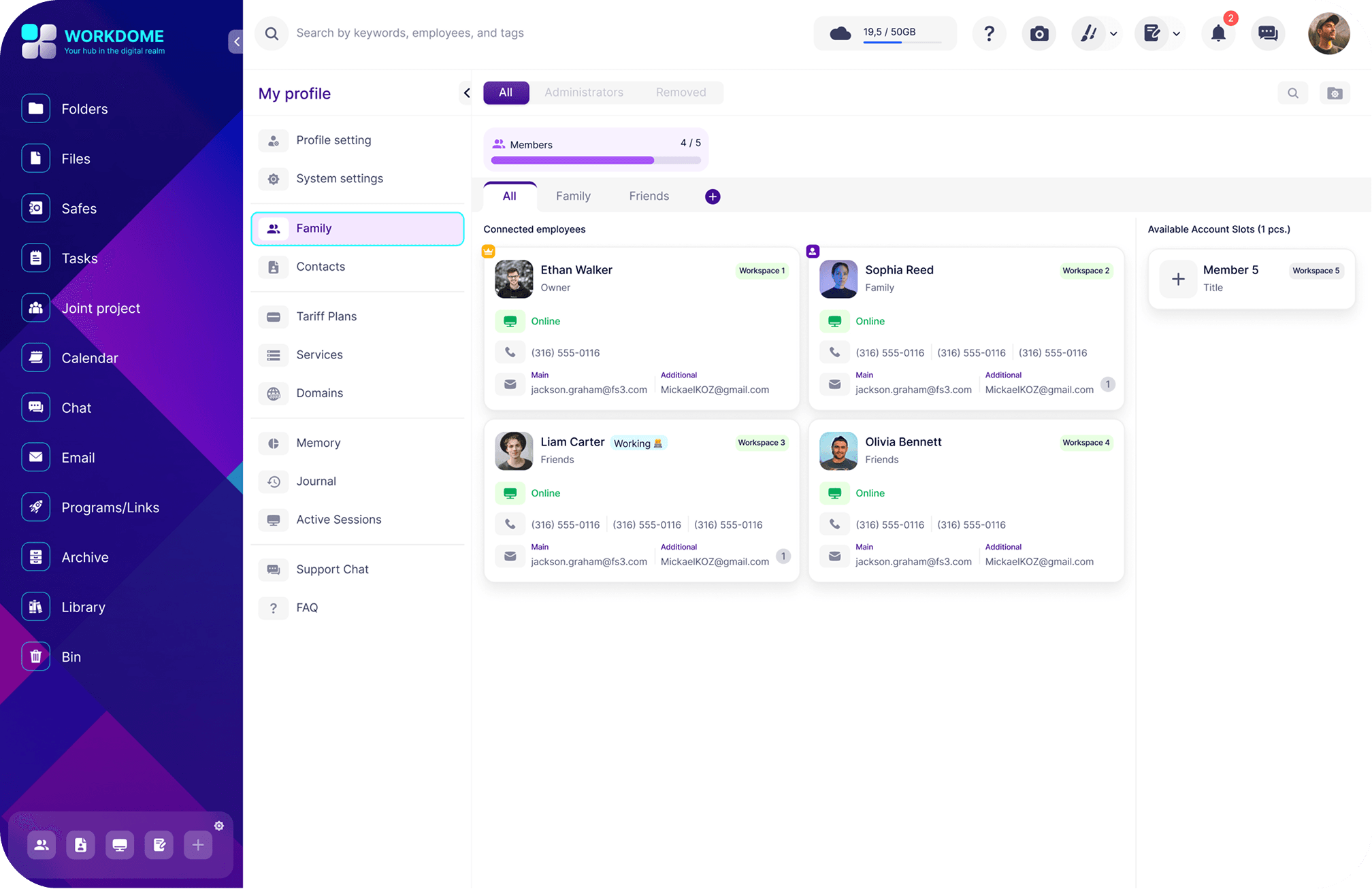Viewport: 1372px width, 889px height.
Task: Add a new group with the plus icon
Action: click(x=713, y=197)
